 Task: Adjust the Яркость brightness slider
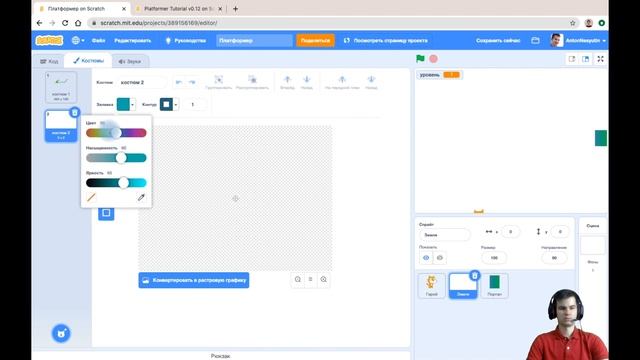pos(116,183)
